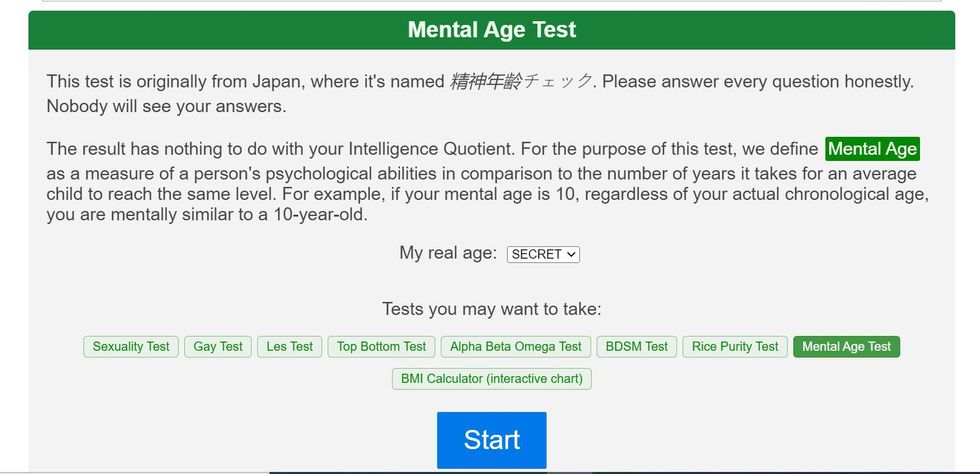Click the Tests you may want to take heading
This screenshot has height=474, width=980.
click(491, 309)
